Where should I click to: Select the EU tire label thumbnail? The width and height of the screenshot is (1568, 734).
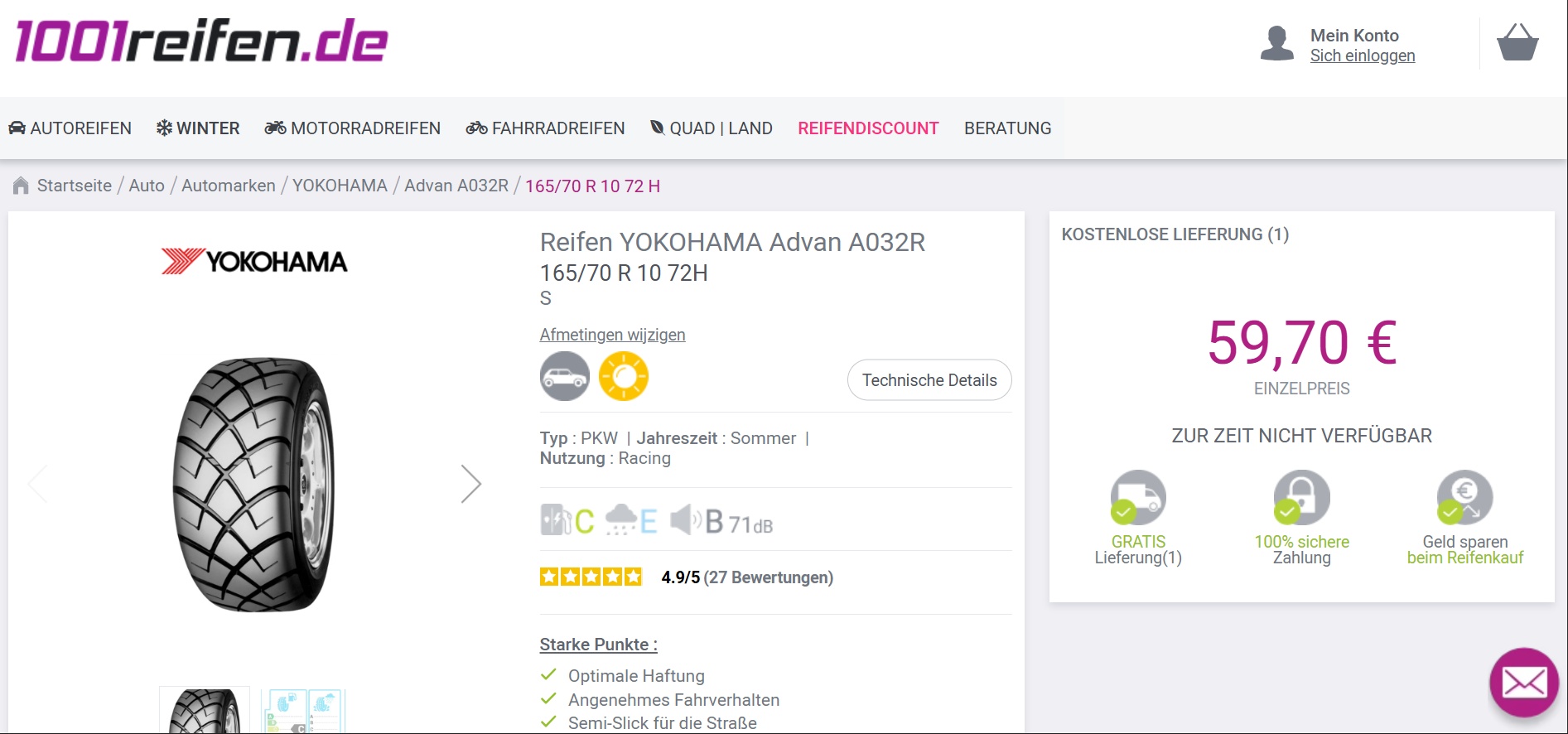pyautogui.click(x=302, y=711)
